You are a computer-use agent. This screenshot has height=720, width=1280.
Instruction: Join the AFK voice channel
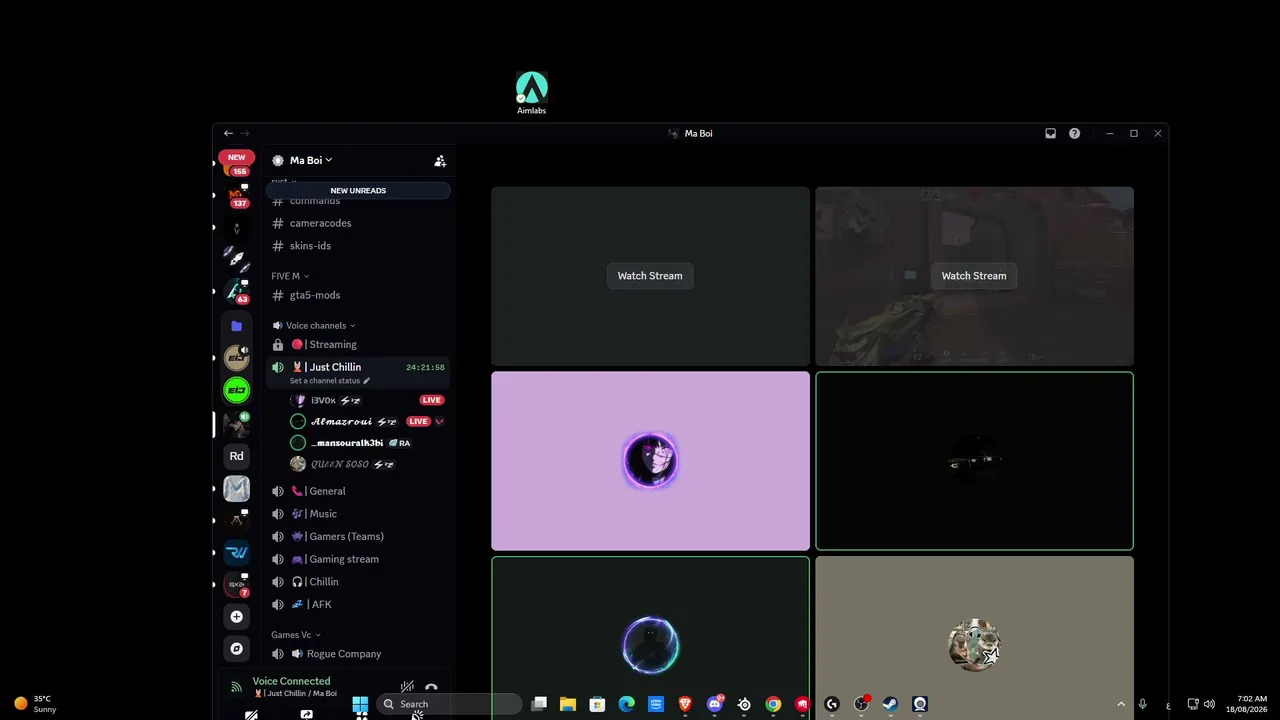coord(358,604)
